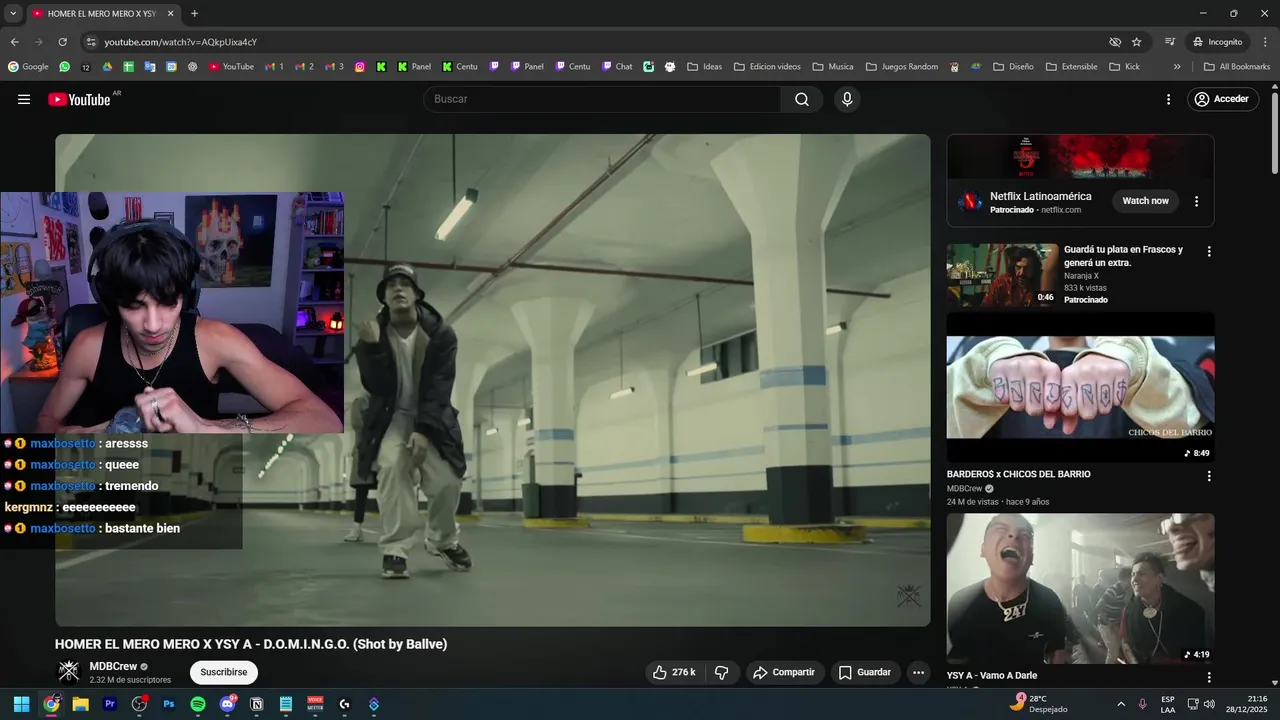Click the search magnifier button
Image resolution: width=1280 pixels, height=720 pixels.
(802, 99)
